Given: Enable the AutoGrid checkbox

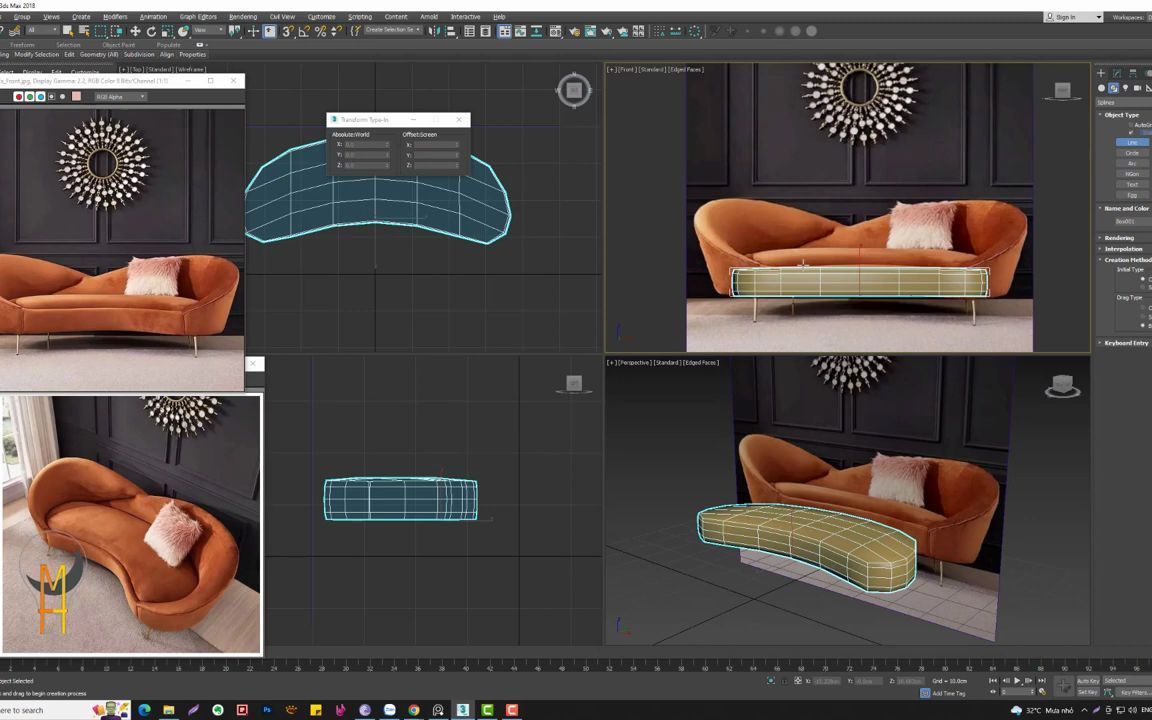Looking at the screenshot, I should click(1130, 124).
